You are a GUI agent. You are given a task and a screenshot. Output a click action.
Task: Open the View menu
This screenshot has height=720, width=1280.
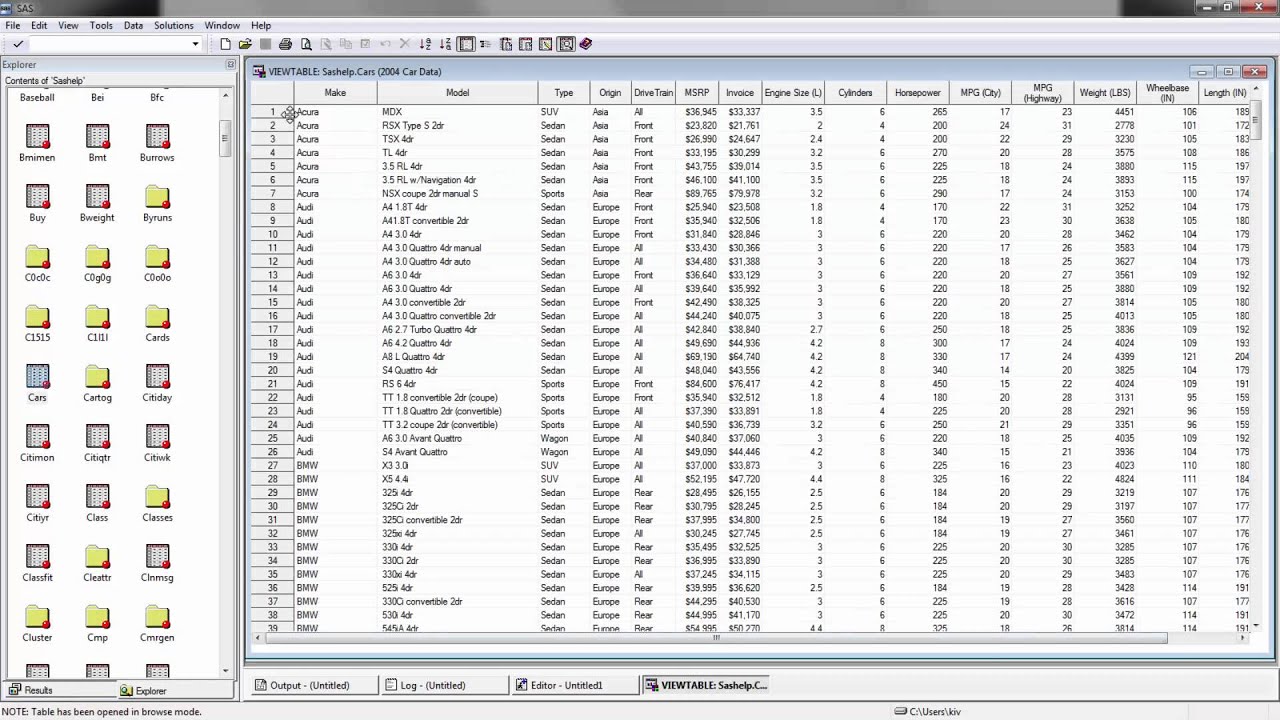tap(68, 25)
